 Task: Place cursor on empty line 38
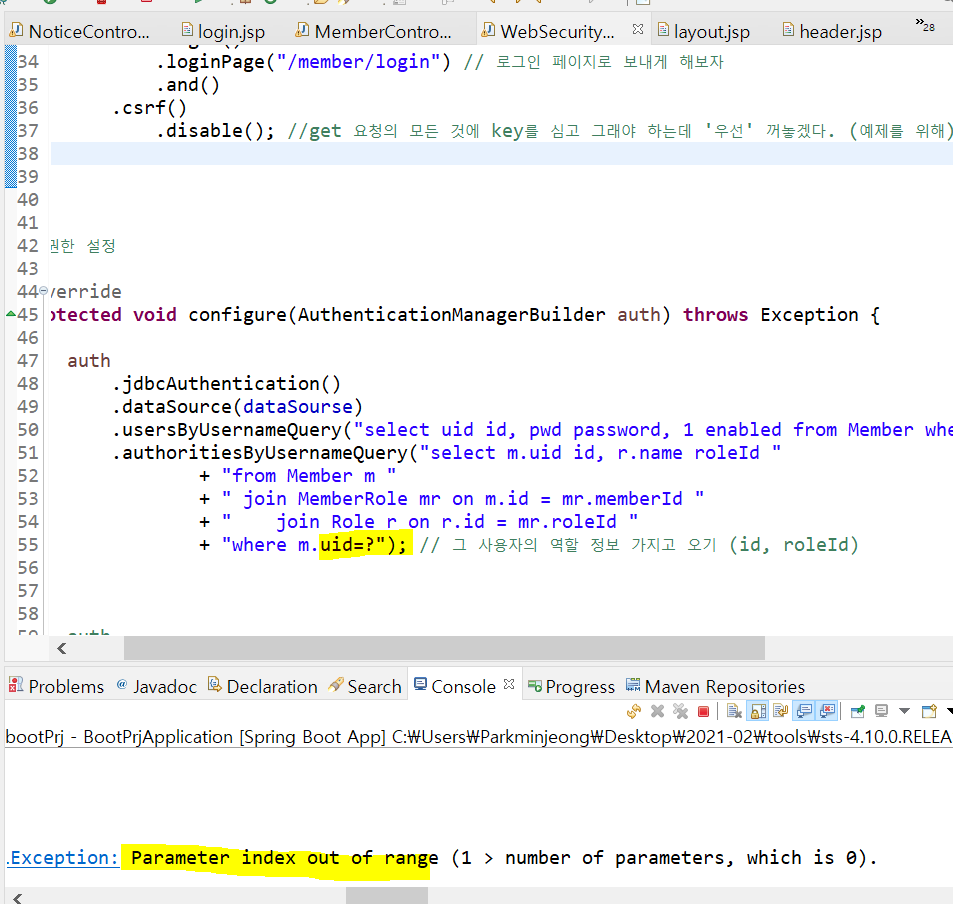(x=501, y=154)
